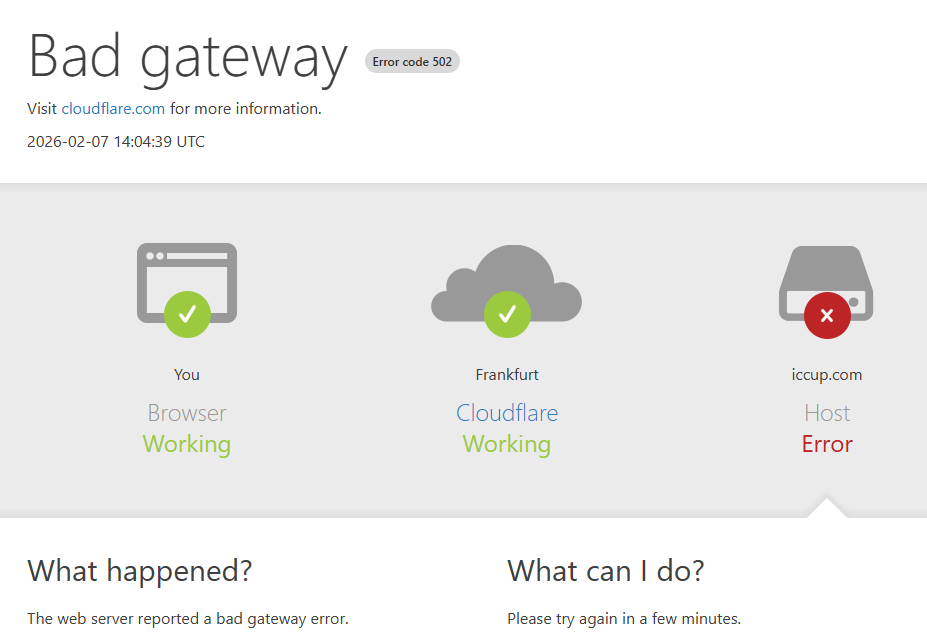Click the browser window icon
927x640 pixels.
click(187, 283)
